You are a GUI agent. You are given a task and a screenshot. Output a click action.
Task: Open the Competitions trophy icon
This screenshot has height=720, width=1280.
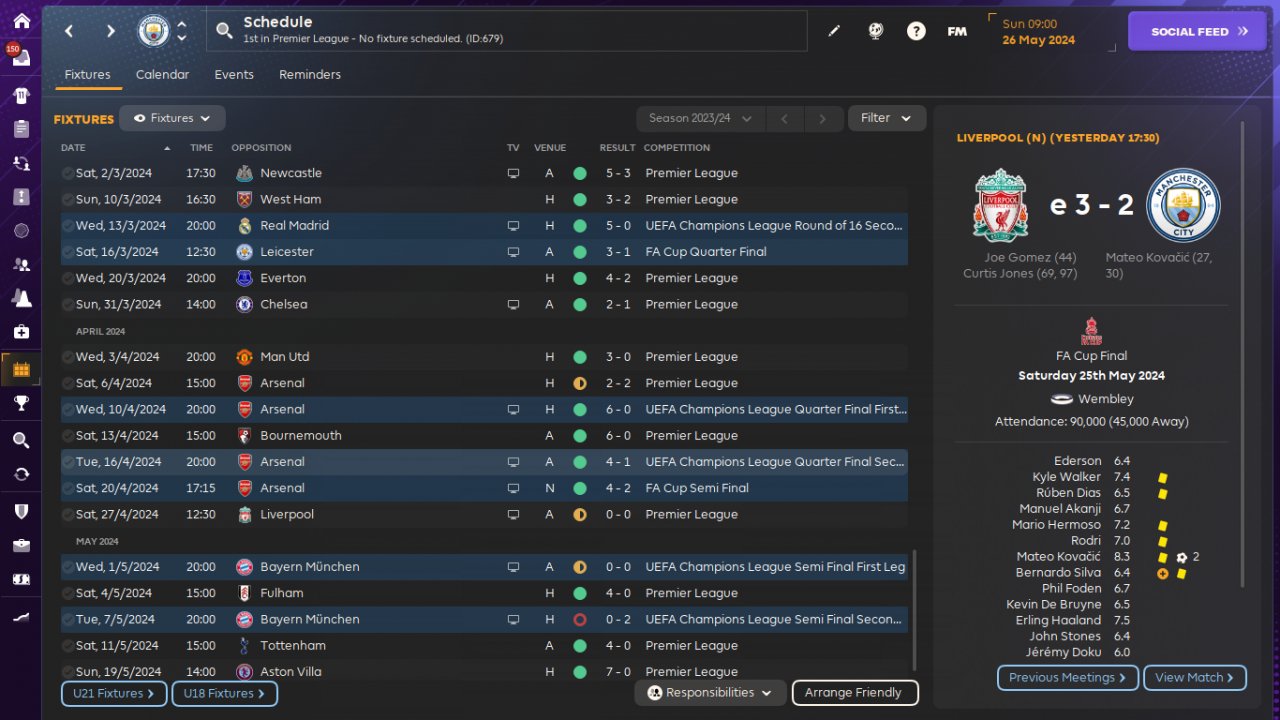pyautogui.click(x=21, y=404)
